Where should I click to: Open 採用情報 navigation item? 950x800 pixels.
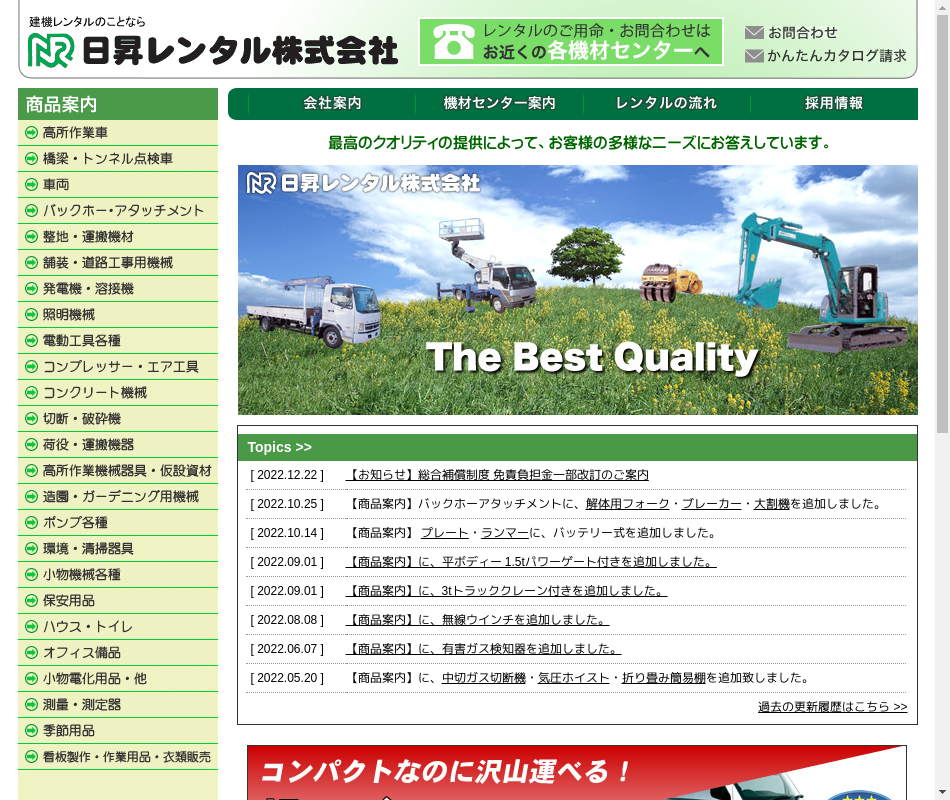tap(834, 104)
